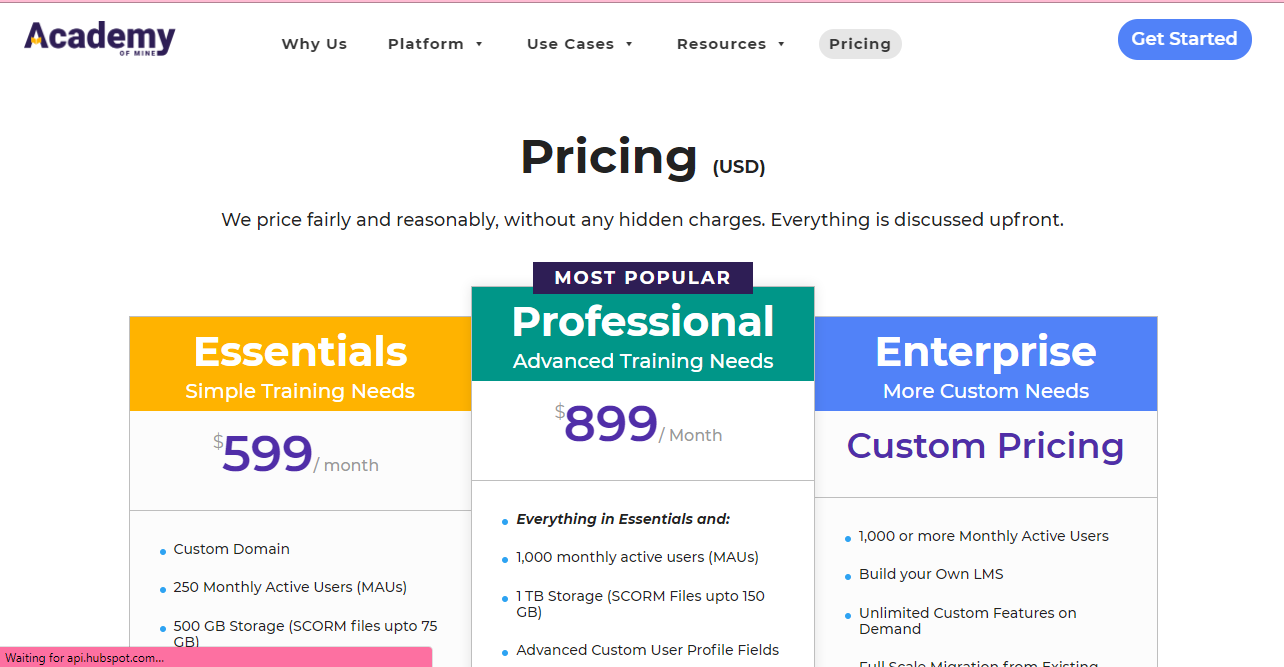Select the Pricing tab in navigation

pyautogui.click(x=860, y=44)
